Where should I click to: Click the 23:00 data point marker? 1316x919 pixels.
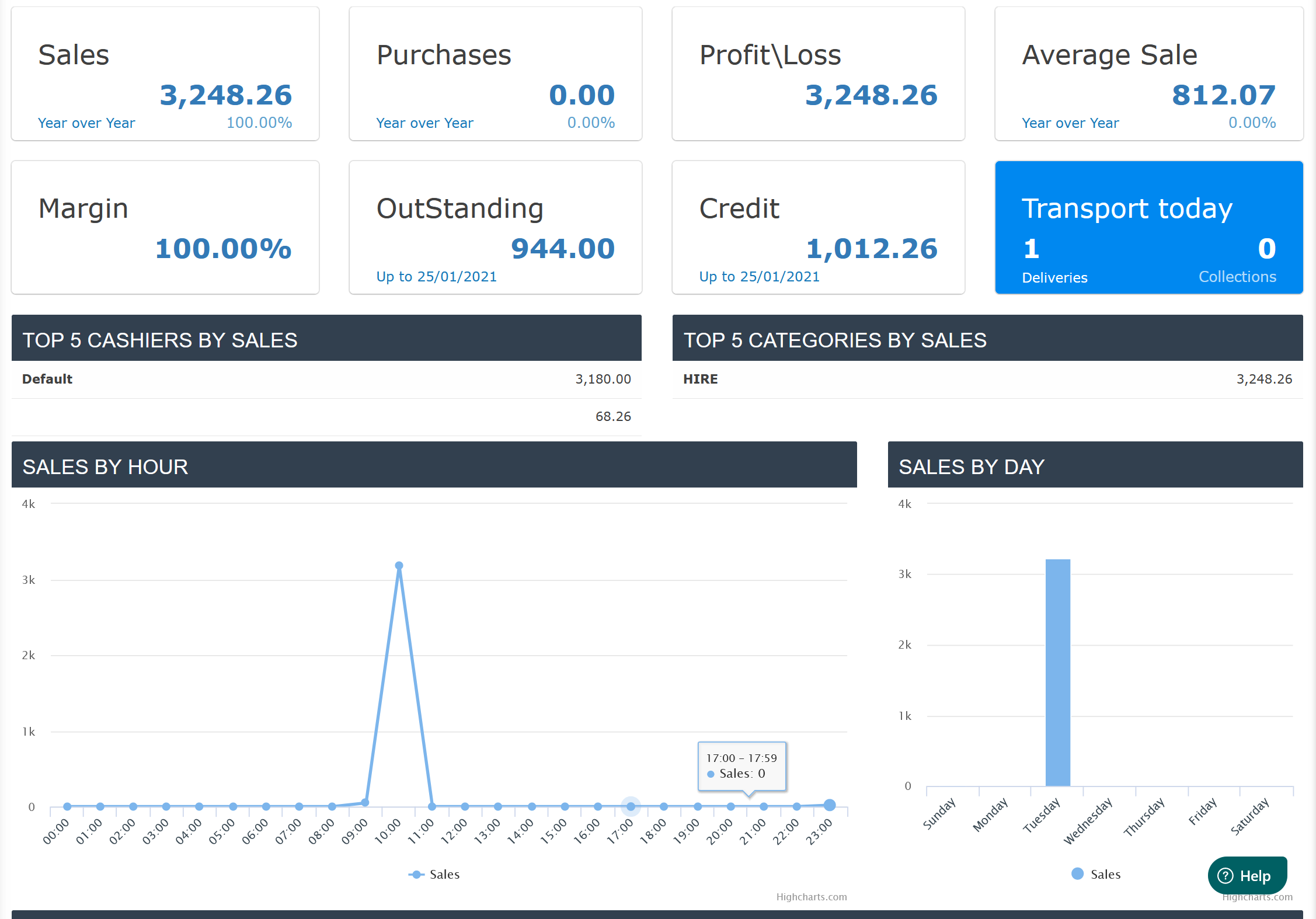tap(829, 805)
